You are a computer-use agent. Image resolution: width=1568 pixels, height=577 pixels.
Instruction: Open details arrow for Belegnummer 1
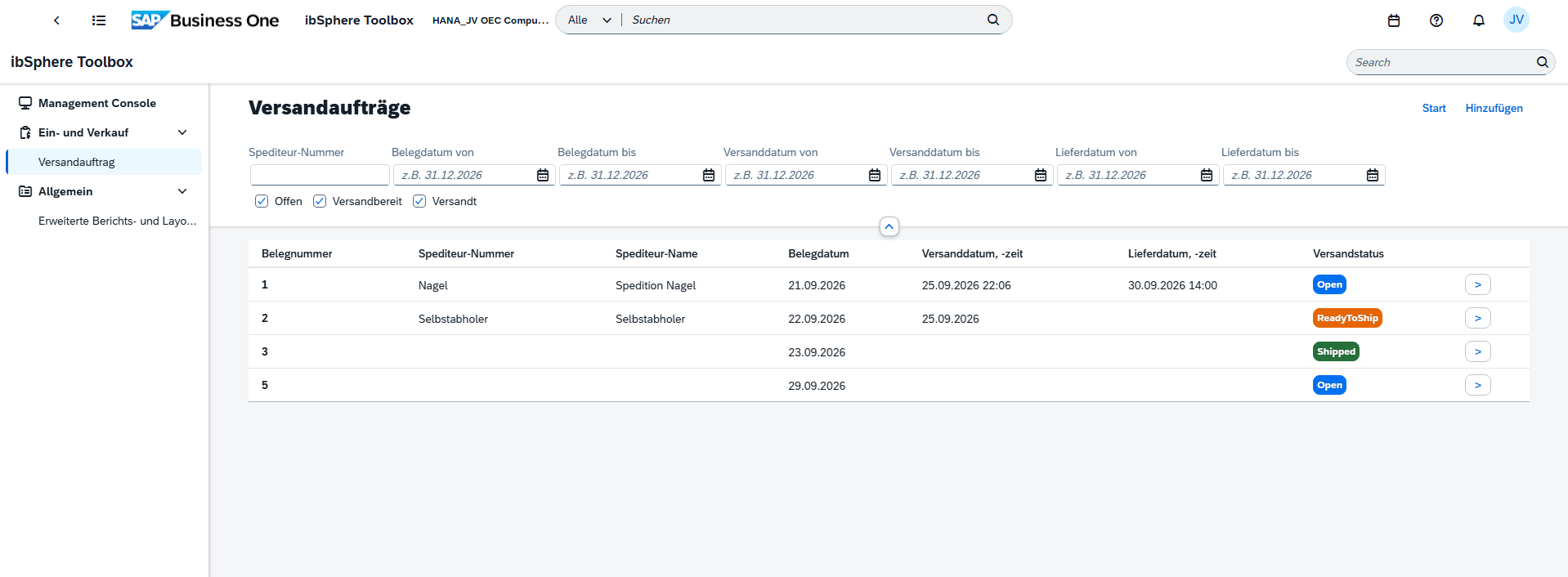[x=1478, y=284]
